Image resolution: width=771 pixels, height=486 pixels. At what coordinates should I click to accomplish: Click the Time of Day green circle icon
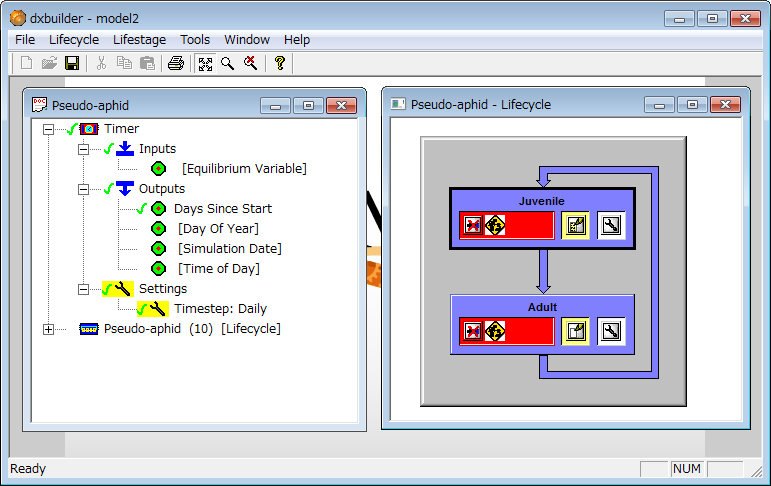coord(158,269)
